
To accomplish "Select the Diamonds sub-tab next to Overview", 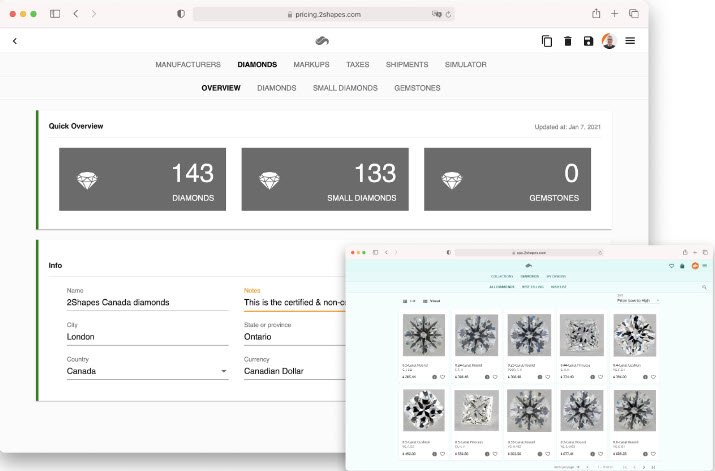I will point(276,88).
